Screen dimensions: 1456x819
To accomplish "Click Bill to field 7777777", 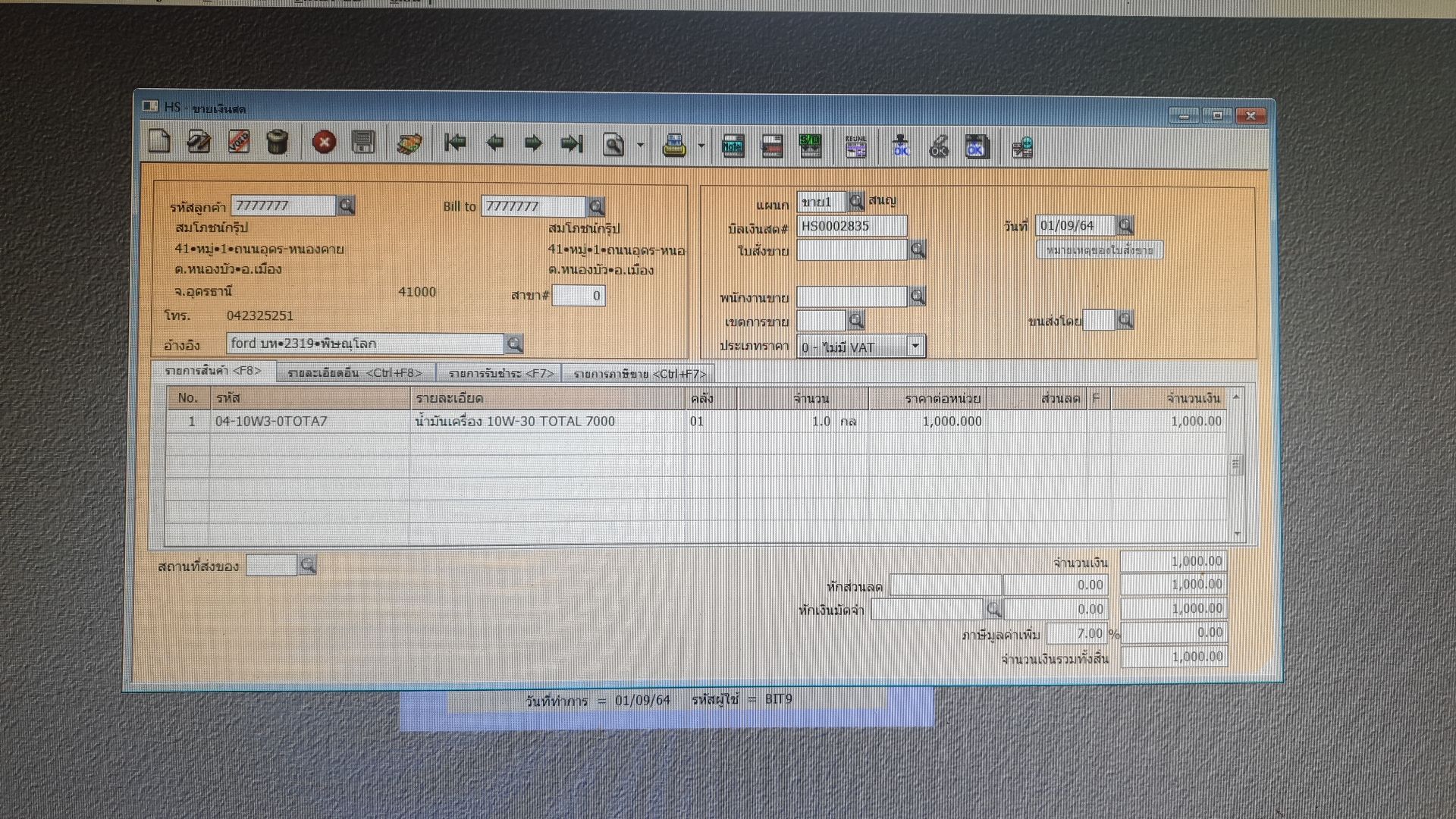I will [x=534, y=206].
